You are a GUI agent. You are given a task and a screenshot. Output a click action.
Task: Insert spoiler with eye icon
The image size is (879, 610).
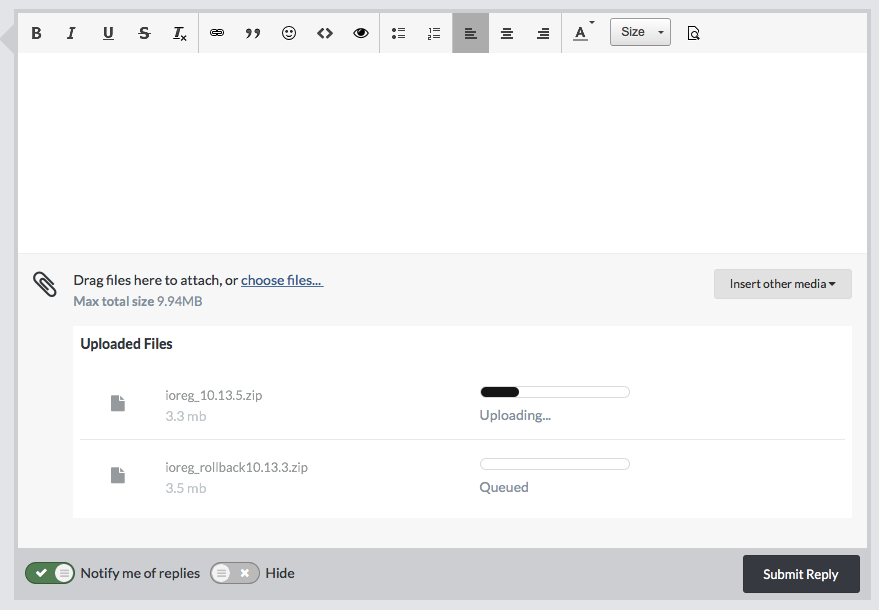click(x=361, y=33)
